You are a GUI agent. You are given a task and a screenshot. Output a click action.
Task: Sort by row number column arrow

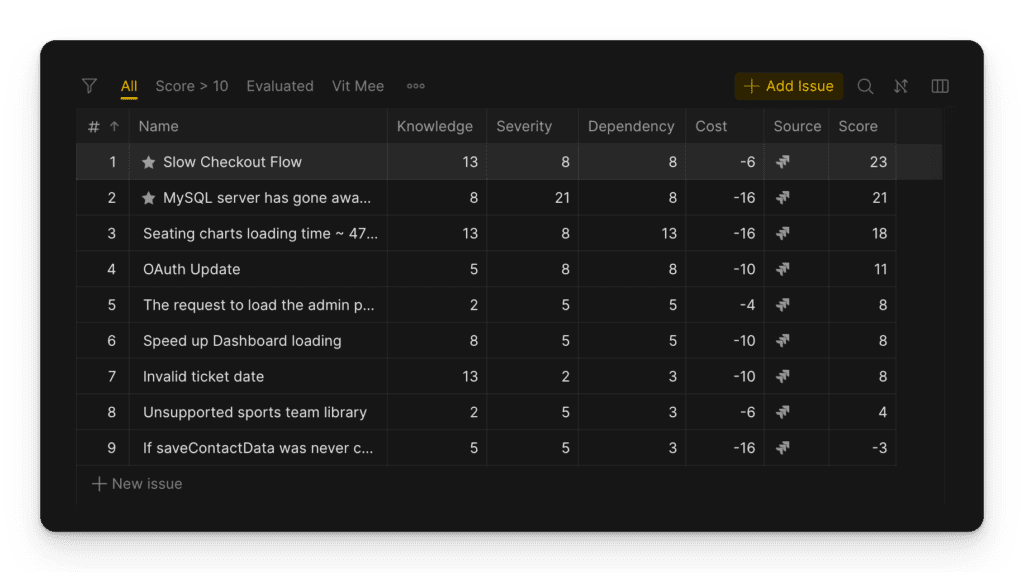tap(114, 127)
